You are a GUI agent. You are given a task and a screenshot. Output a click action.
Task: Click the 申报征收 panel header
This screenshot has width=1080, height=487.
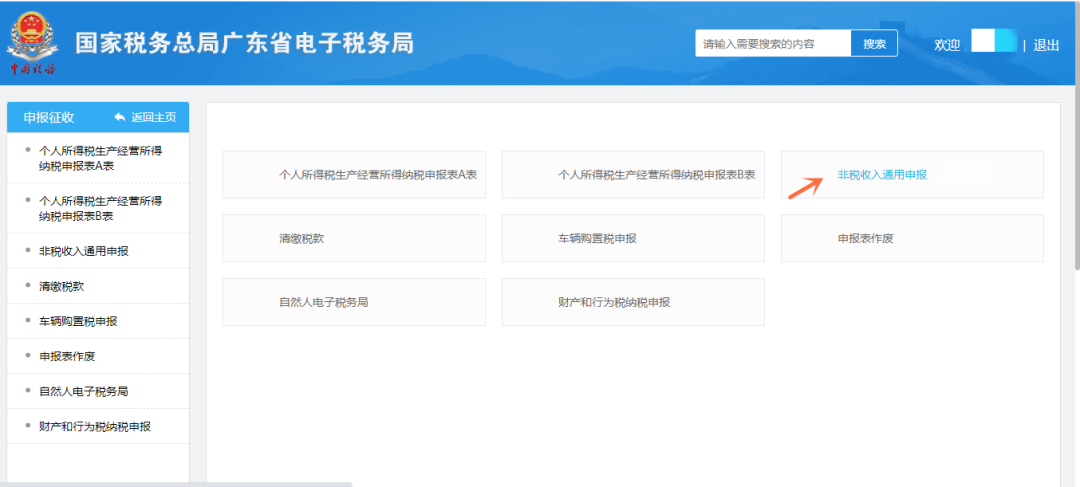(x=50, y=117)
